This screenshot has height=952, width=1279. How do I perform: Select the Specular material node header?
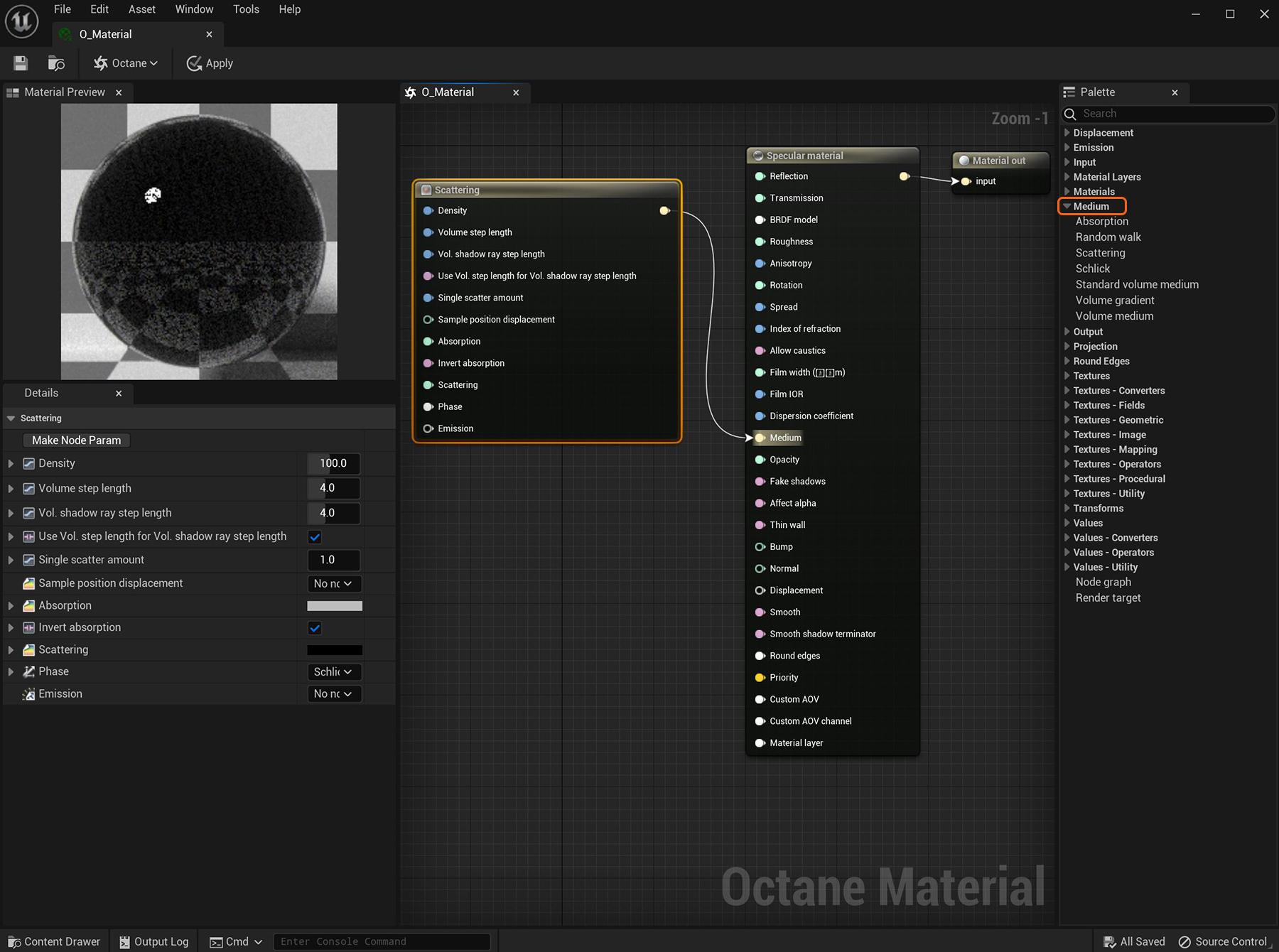click(833, 156)
